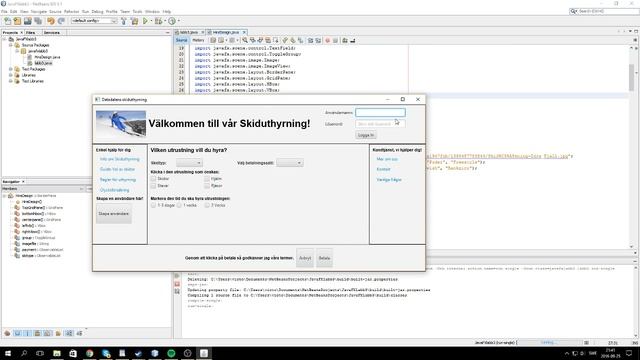Image resolution: width=640 pixels, height=360 pixels.
Task: Tick the Hjälm checkbox
Action: point(207,179)
